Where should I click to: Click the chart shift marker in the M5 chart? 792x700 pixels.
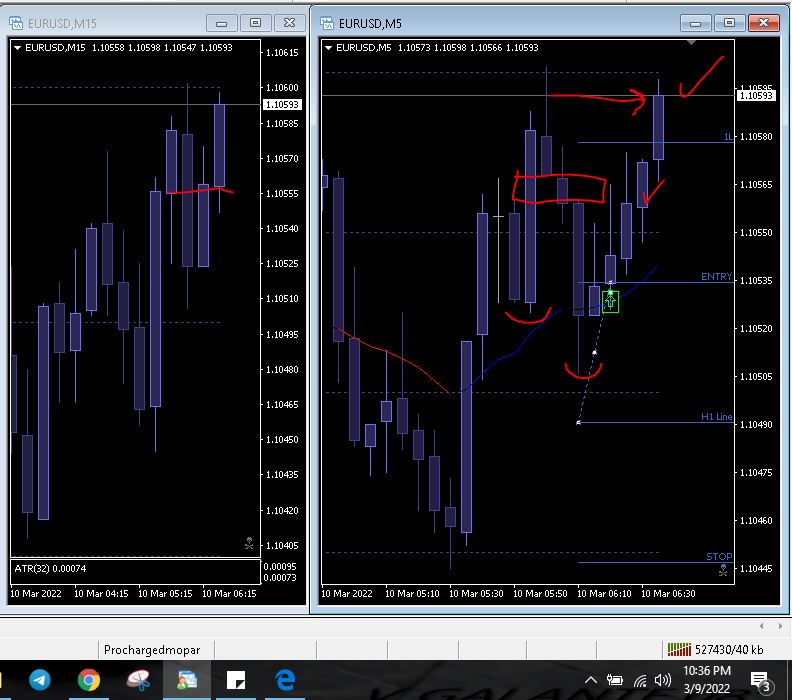pos(691,42)
